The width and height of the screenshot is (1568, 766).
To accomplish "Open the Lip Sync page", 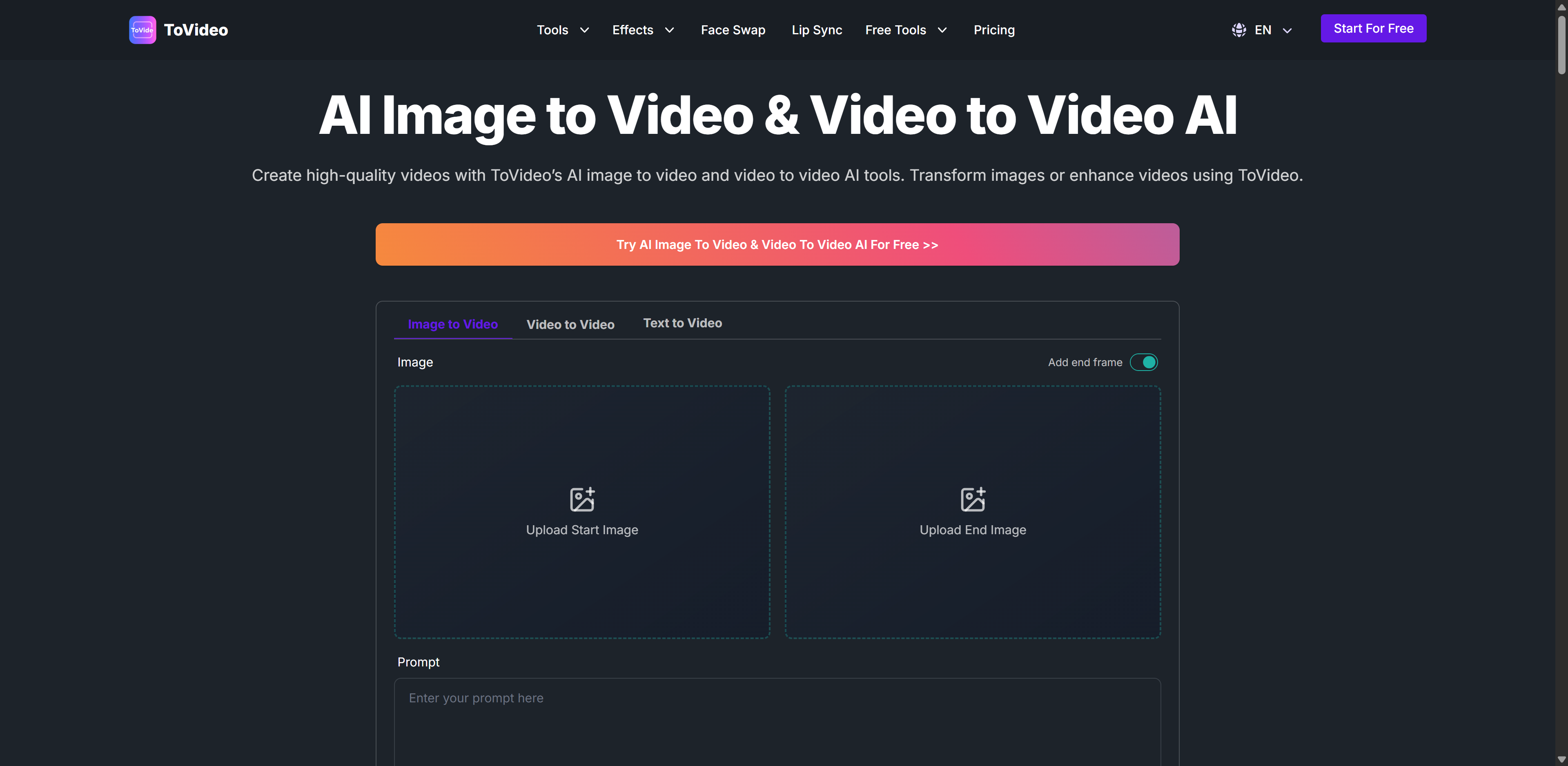I will tap(816, 30).
